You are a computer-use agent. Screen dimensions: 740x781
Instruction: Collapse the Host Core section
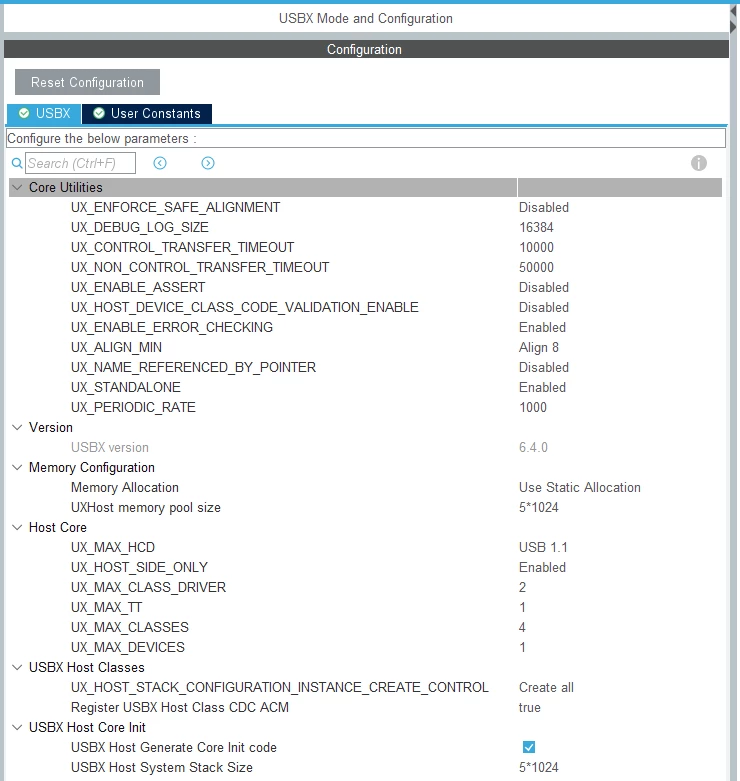(17, 527)
